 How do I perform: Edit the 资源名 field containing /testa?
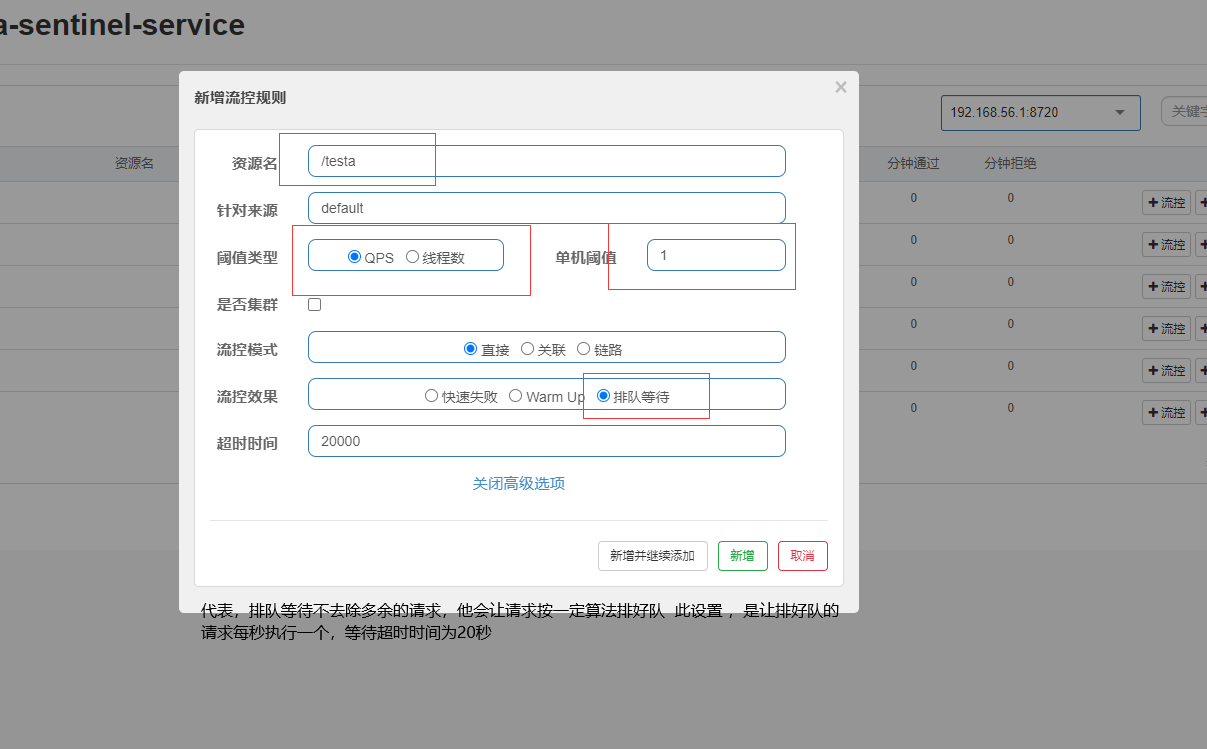click(547, 161)
